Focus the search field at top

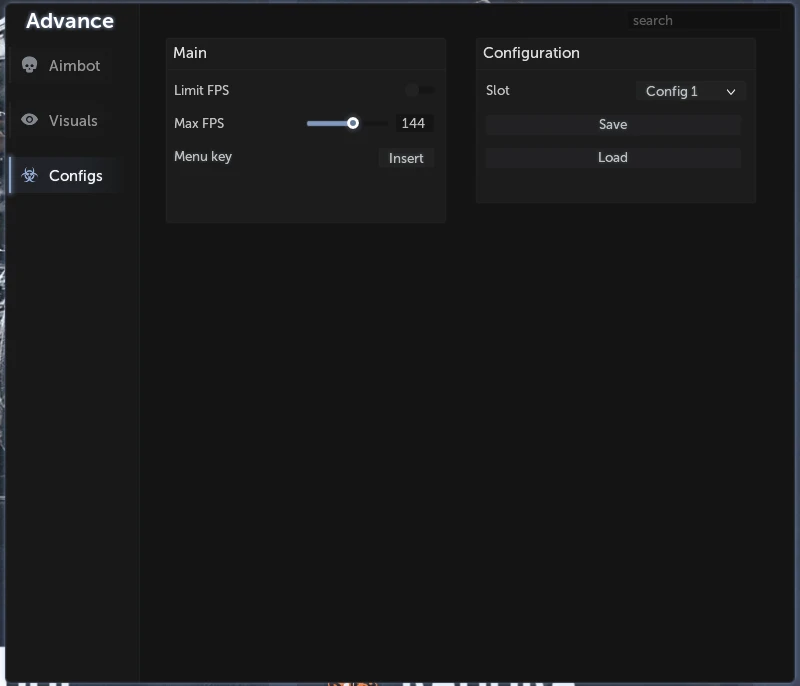[x=704, y=20]
